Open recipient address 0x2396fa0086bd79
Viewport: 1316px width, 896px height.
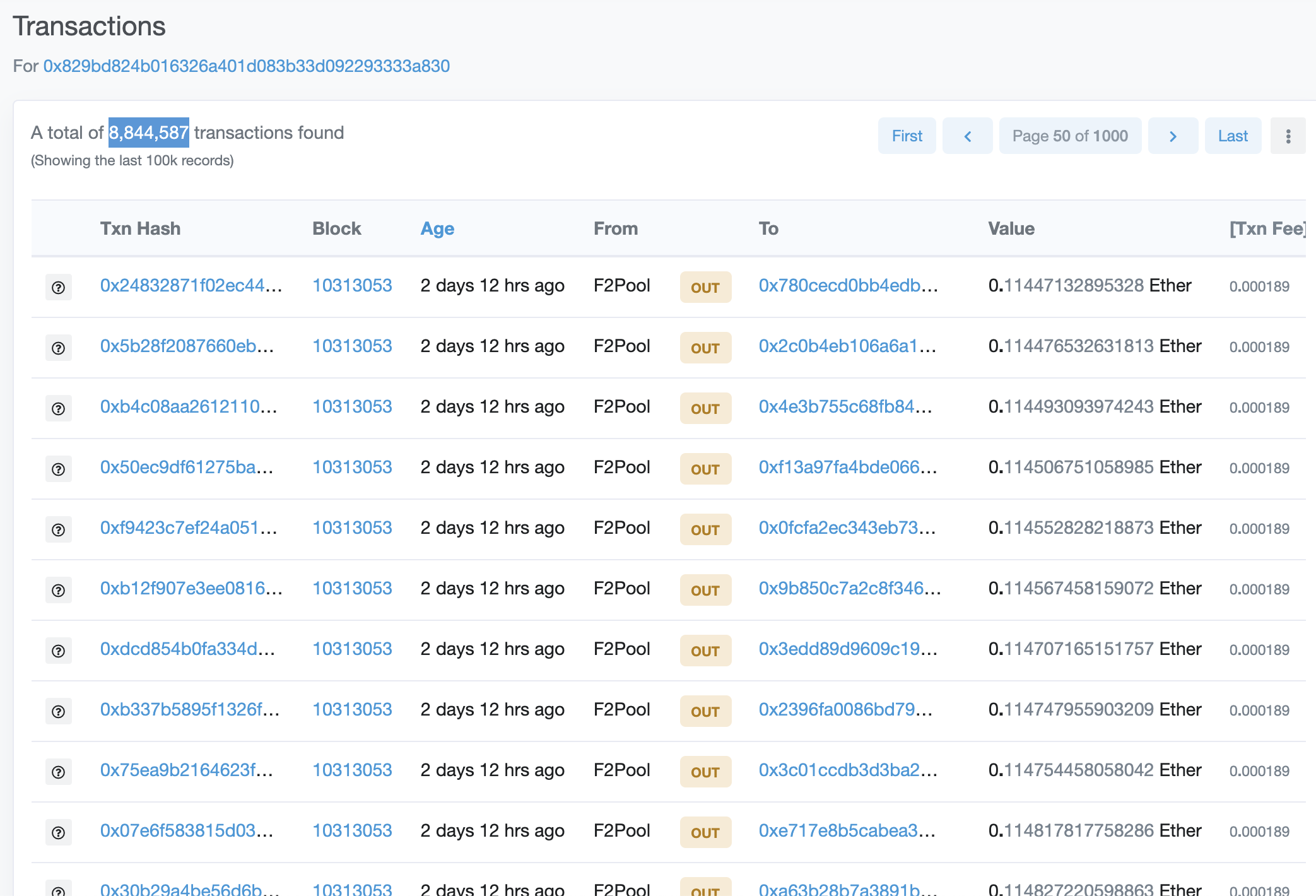pos(845,709)
